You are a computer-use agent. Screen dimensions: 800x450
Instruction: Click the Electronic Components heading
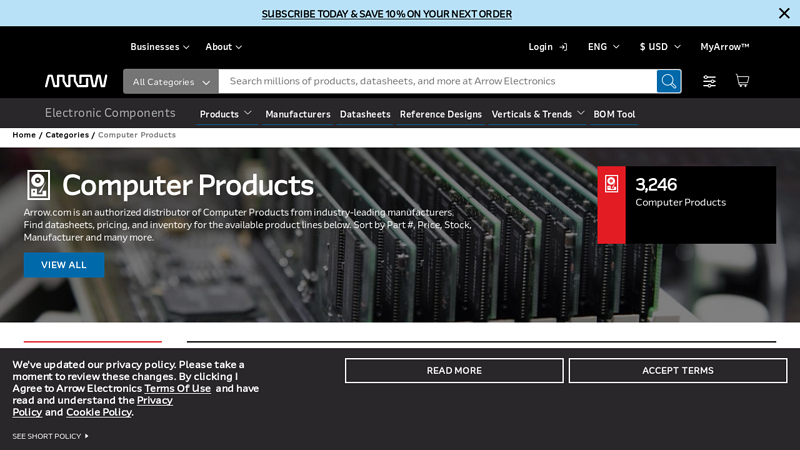point(110,113)
